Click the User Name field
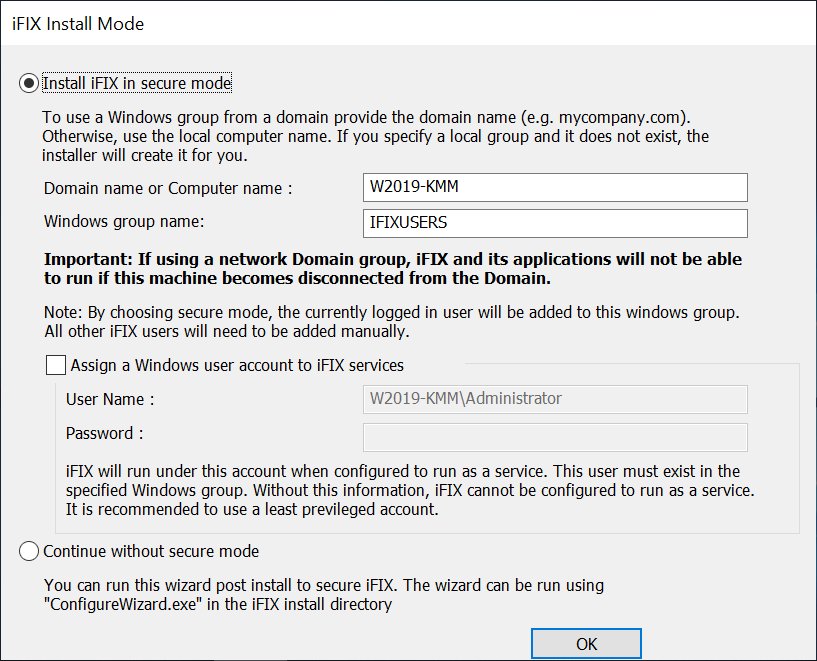This screenshot has width=817, height=661. pyautogui.click(x=555, y=400)
